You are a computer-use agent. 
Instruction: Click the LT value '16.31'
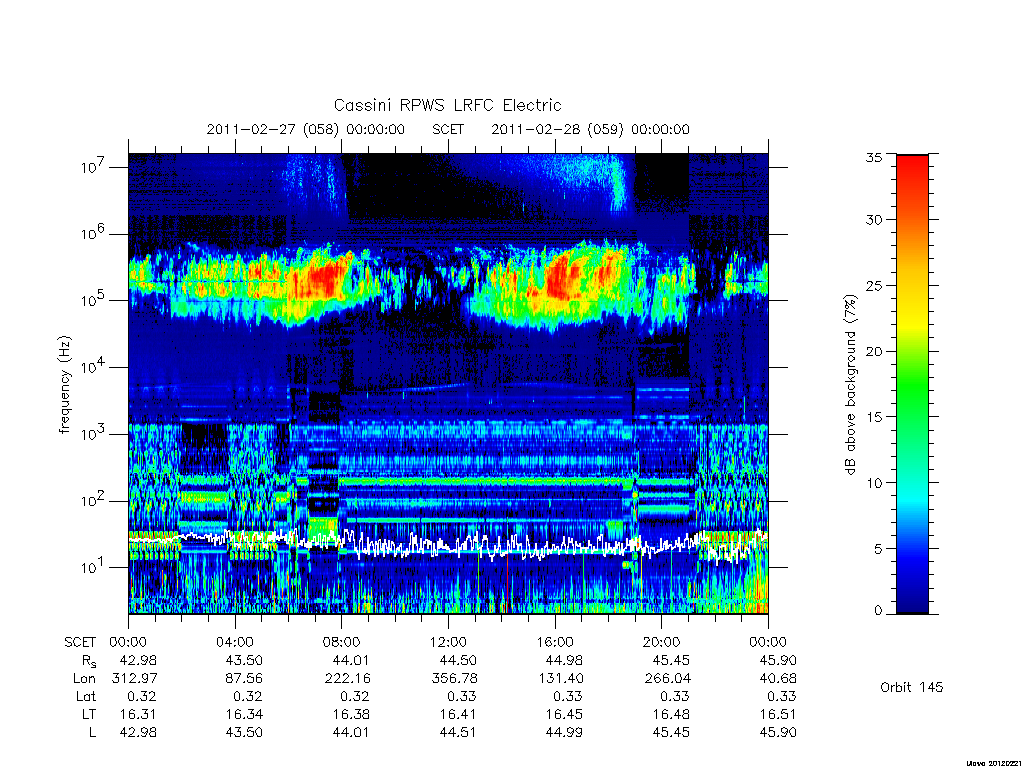click(138, 714)
